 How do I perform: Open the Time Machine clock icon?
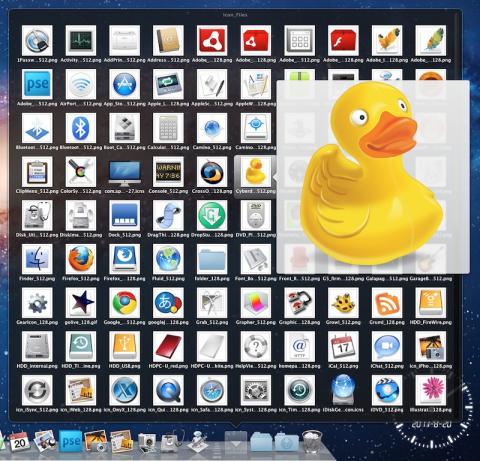tap(300, 390)
